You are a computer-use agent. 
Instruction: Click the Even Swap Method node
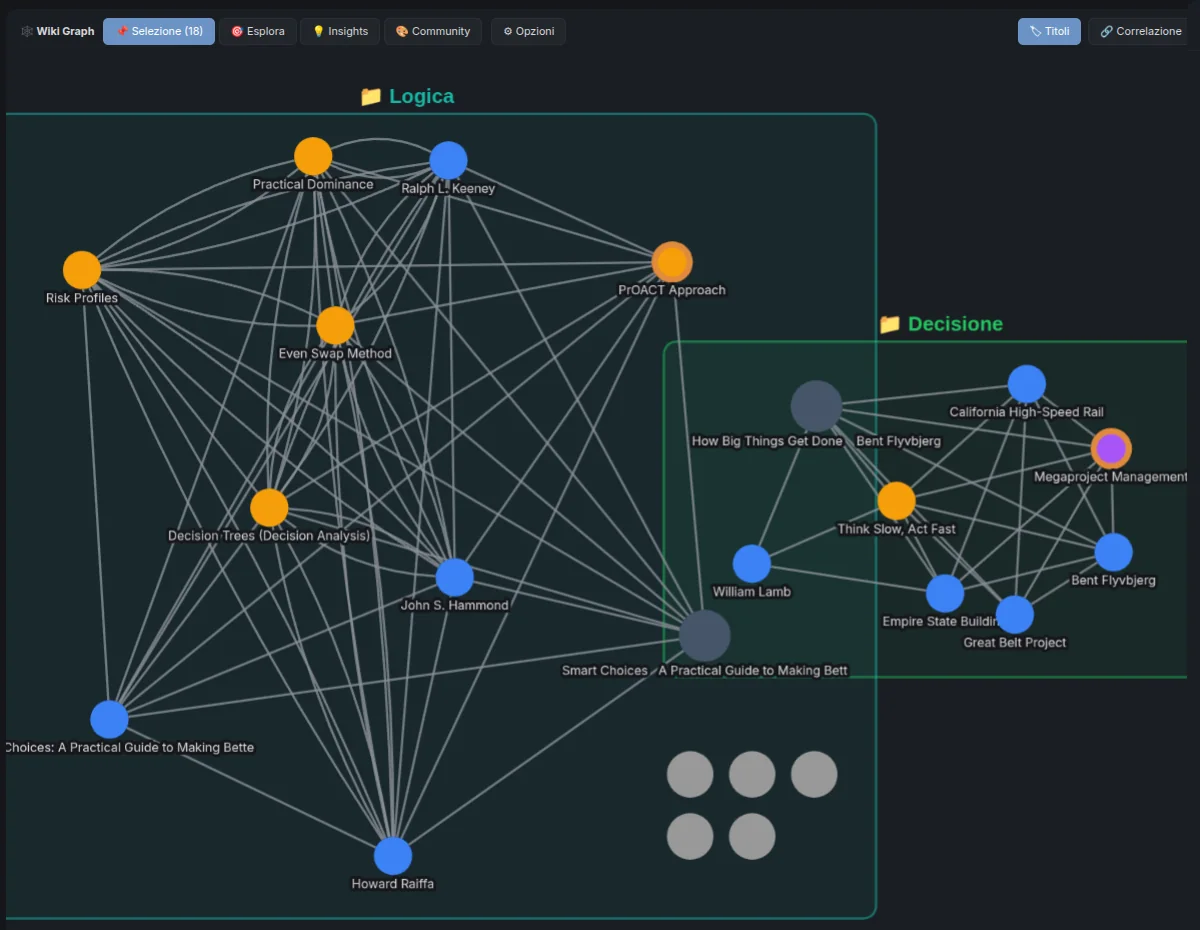pos(335,325)
